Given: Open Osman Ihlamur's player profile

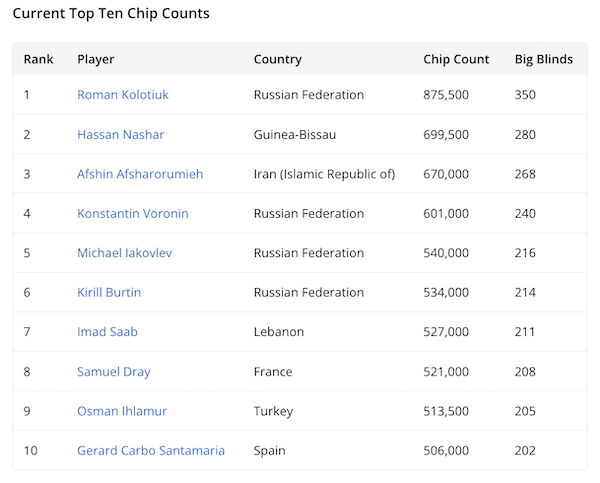Looking at the screenshot, I should 122,411.
